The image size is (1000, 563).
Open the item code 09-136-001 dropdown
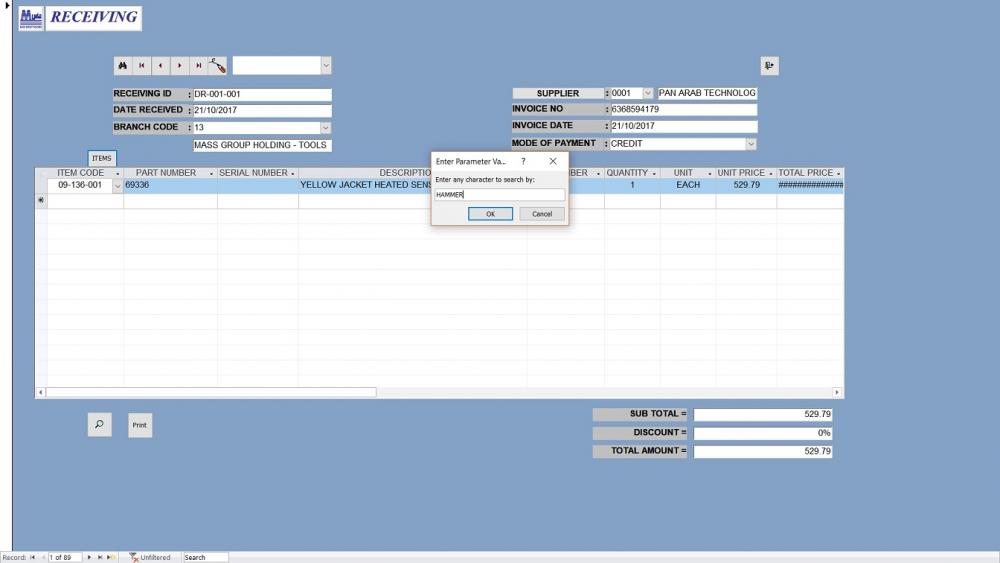click(117, 186)
